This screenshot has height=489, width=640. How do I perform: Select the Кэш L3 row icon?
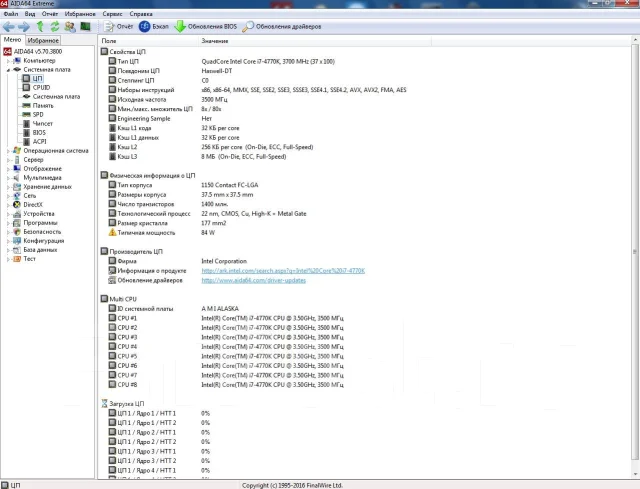[112, 156]
